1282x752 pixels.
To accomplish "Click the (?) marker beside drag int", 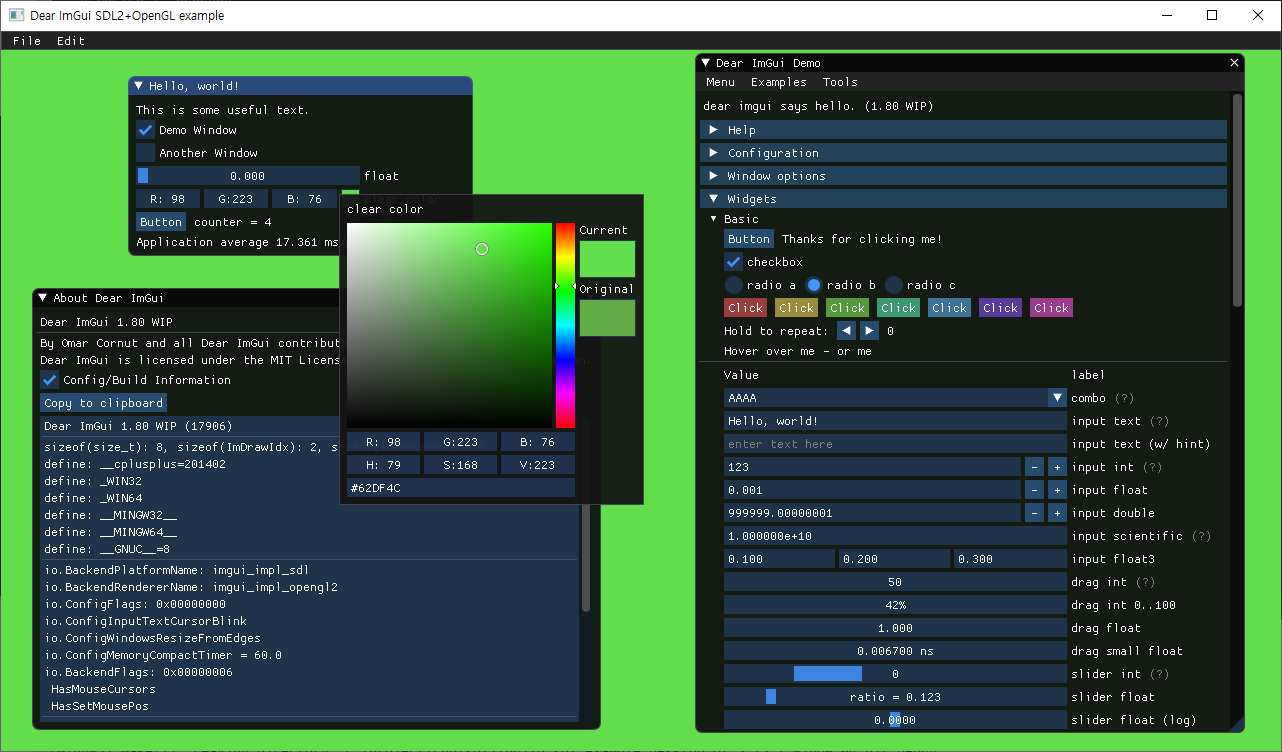I will [x=1145, y=582].
